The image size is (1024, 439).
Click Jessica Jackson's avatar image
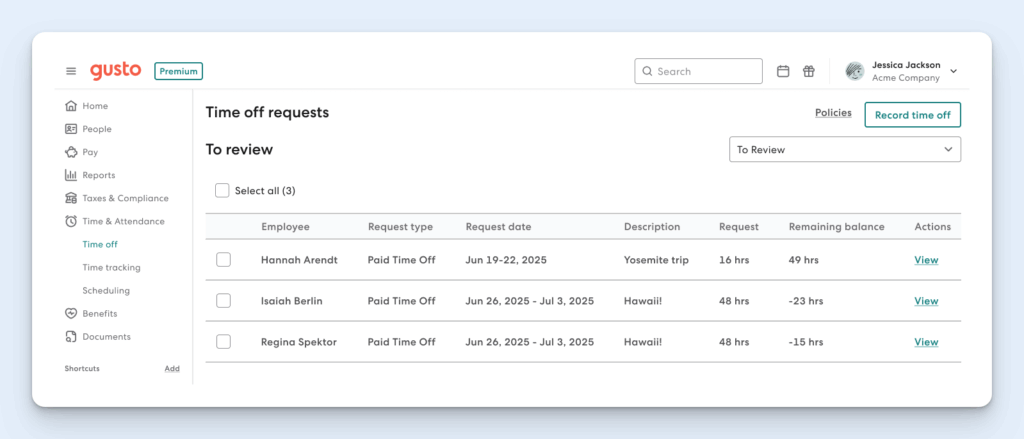coord(854,71)
